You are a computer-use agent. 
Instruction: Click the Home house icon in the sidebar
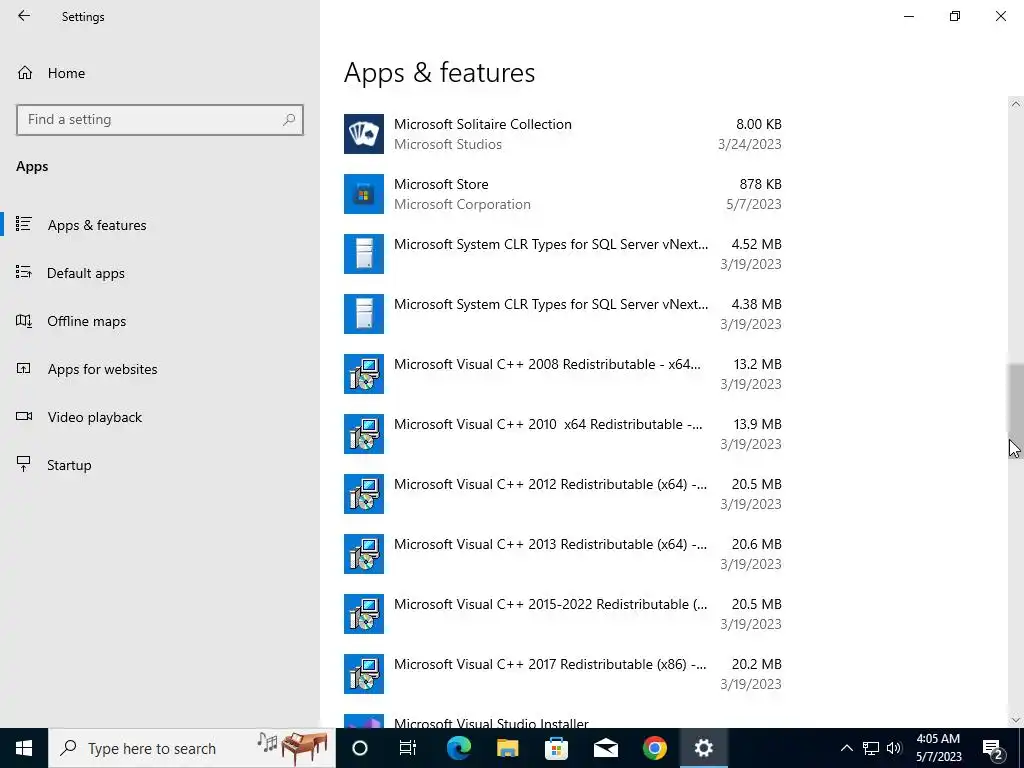(x=25, y=73)
